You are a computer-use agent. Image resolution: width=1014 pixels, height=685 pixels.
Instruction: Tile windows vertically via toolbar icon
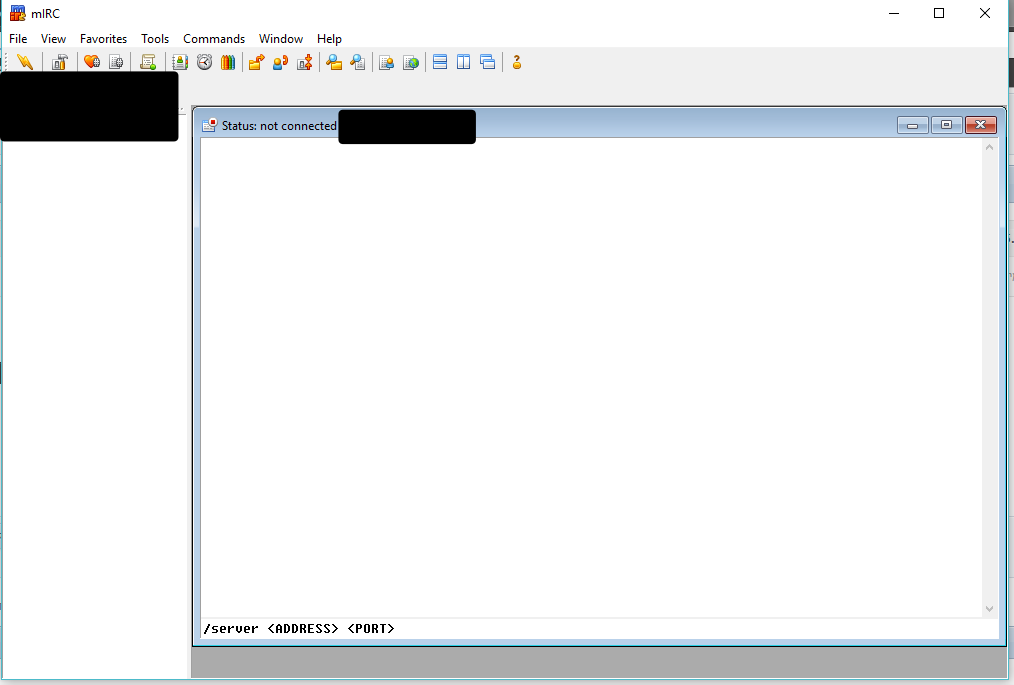pos(464,62)
